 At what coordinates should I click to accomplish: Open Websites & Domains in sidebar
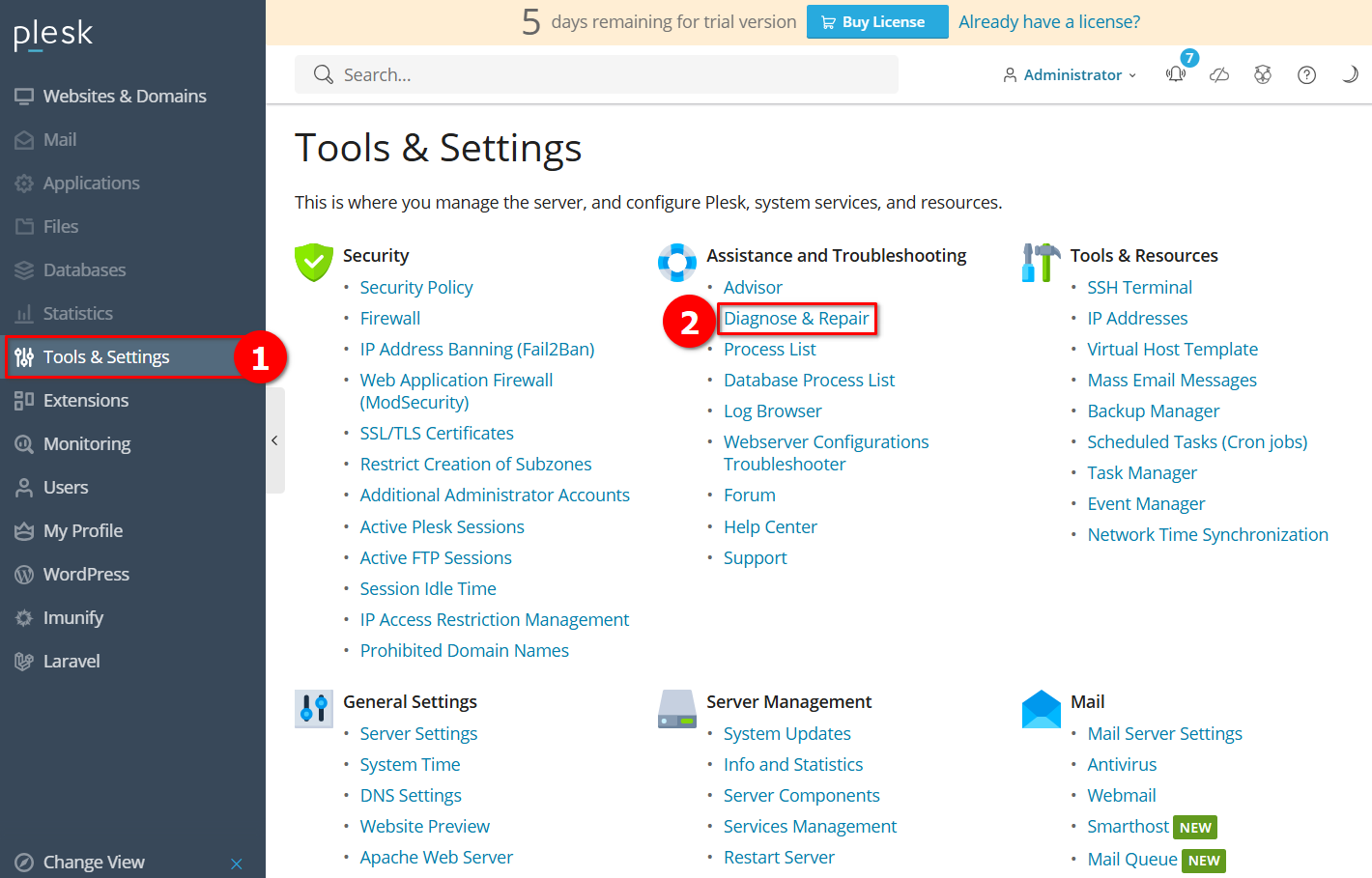pyautogui.click(x=132, y=96)
